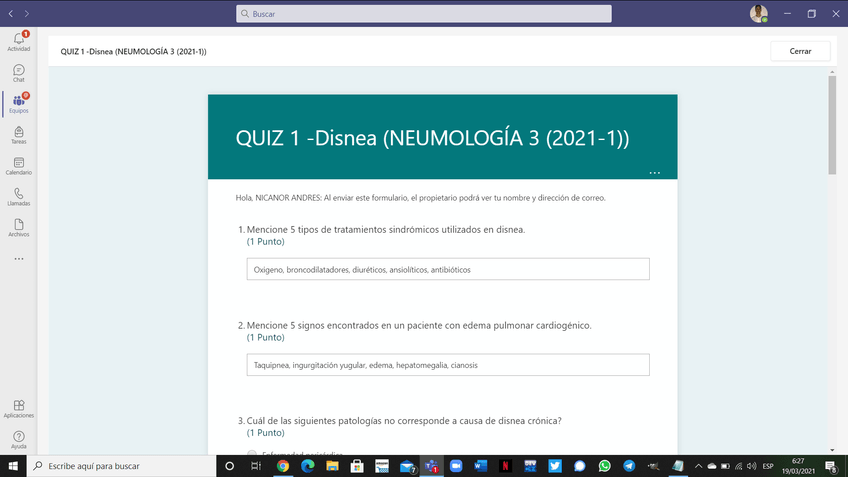Open Telegram from the taskbar

click(x=629, y=466)
